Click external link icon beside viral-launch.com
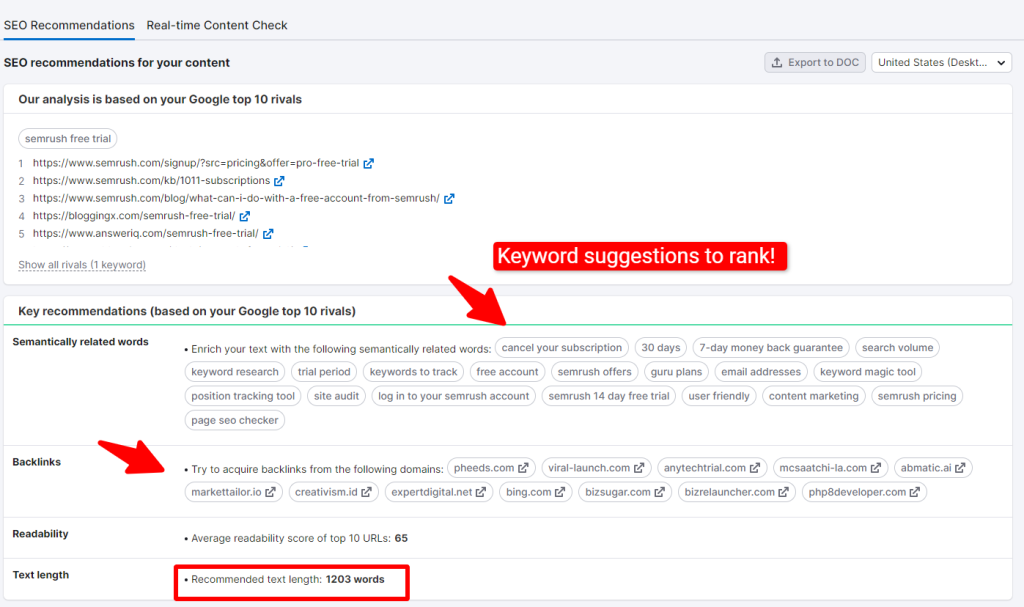 639,468
